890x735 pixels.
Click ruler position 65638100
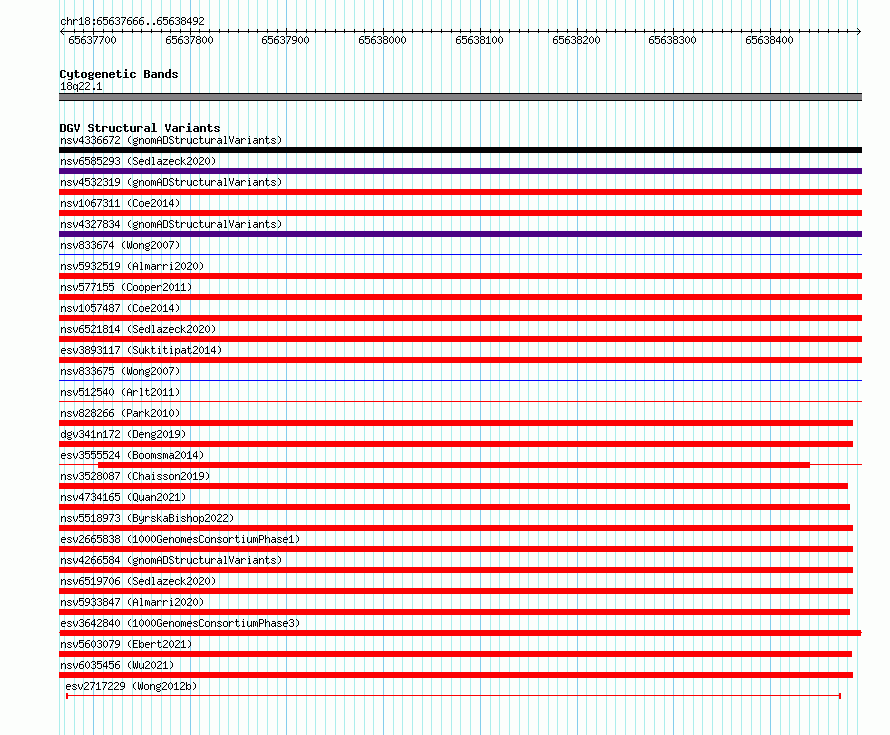tap(479, 40)
